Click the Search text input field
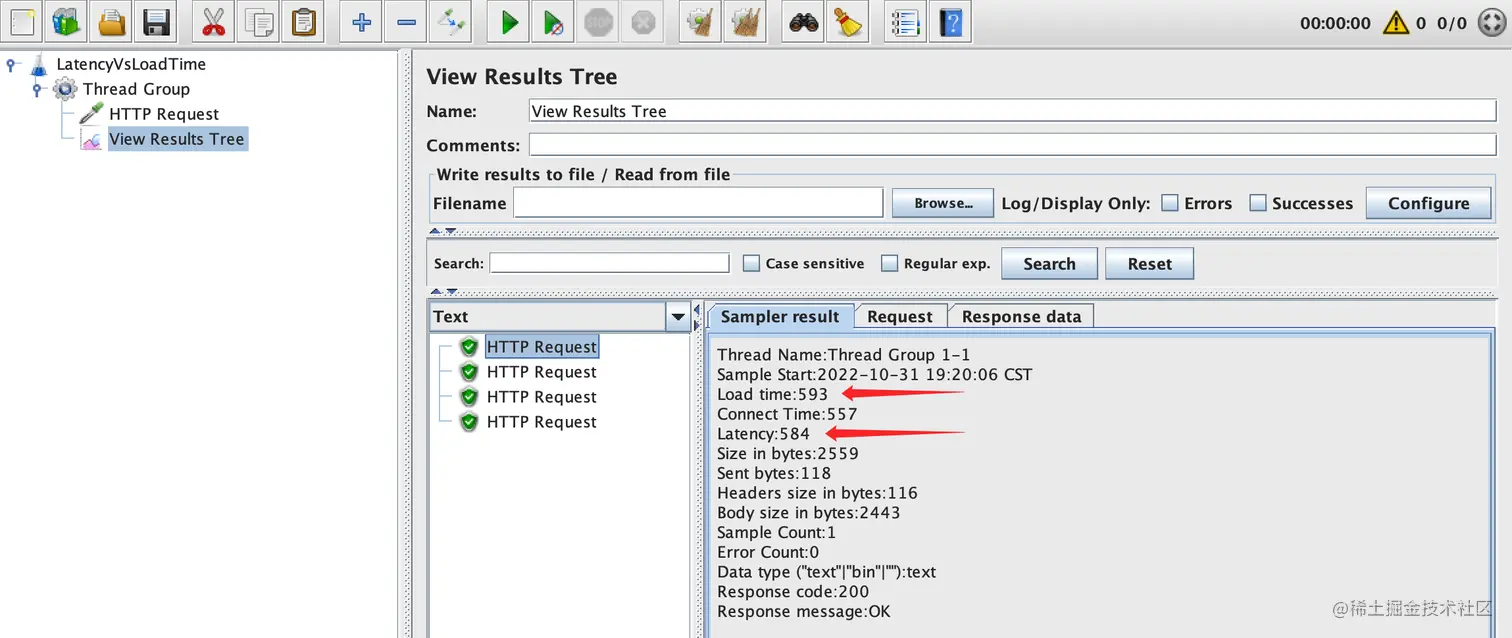1512x638 pixels. coord(609,264)
